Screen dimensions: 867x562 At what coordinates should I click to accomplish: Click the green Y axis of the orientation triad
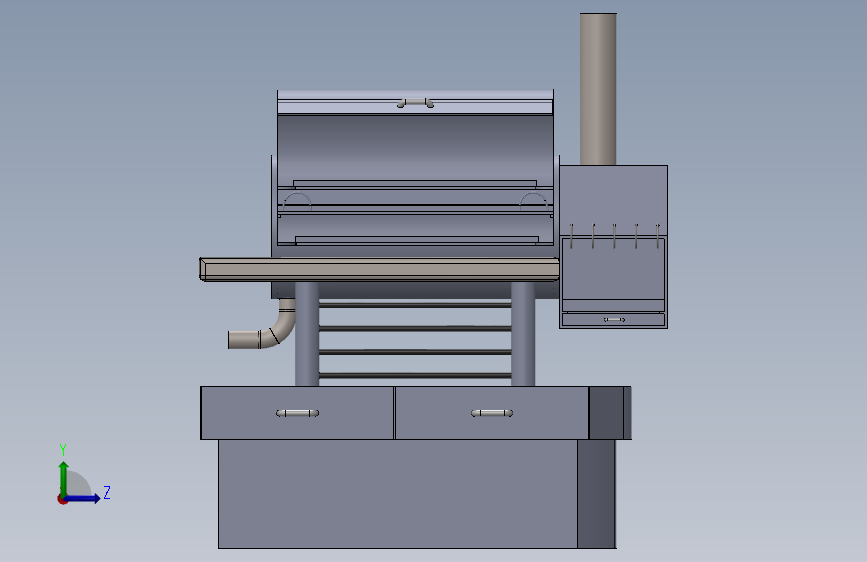tap(64, 479)
